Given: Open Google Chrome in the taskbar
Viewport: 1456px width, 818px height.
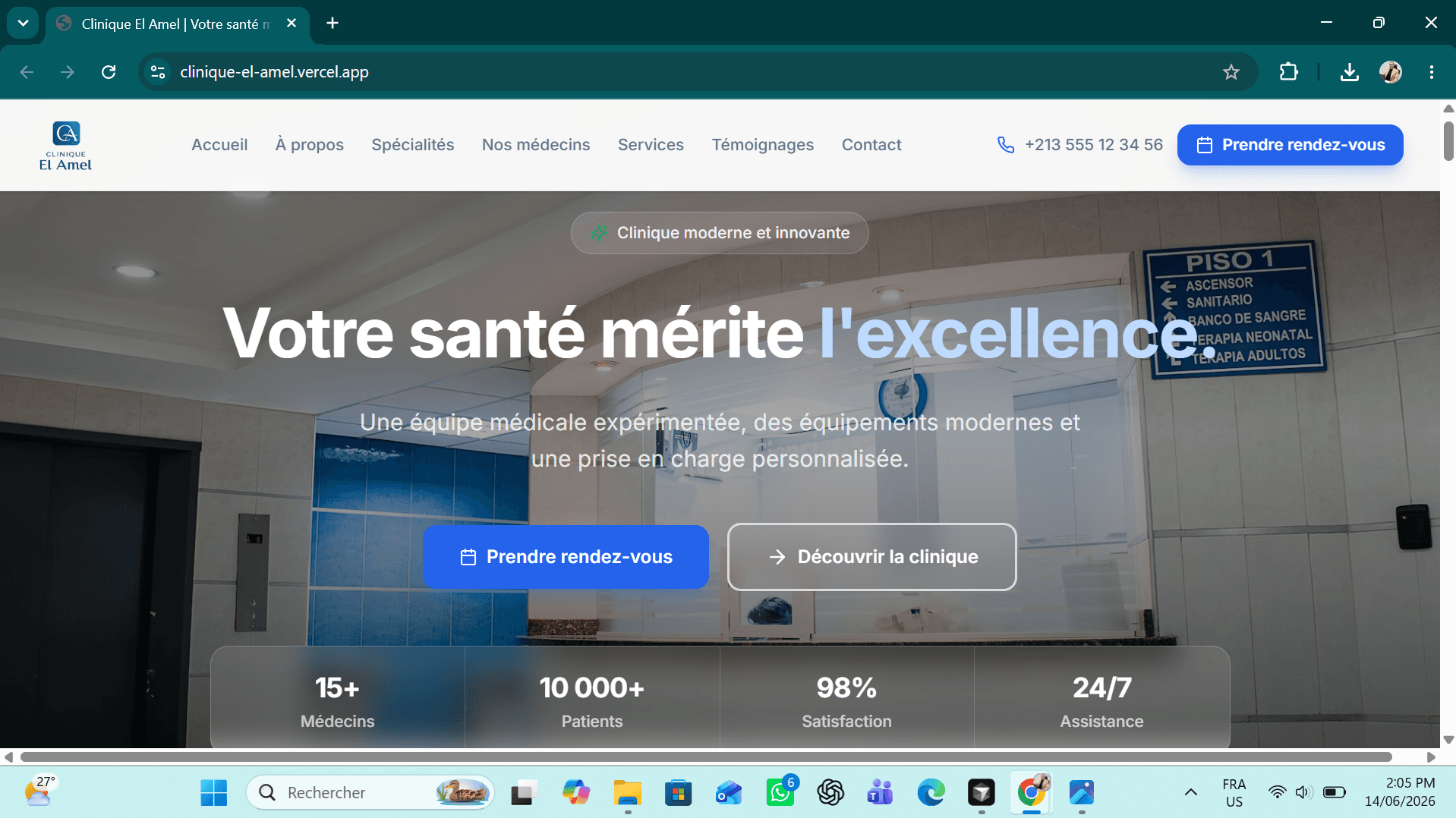Looking at the screenshot, I should pyautogui.click(x=1032, y=793).
